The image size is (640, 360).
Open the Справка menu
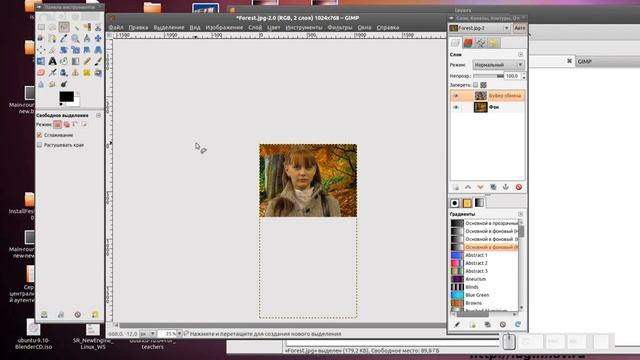(388, 28)
